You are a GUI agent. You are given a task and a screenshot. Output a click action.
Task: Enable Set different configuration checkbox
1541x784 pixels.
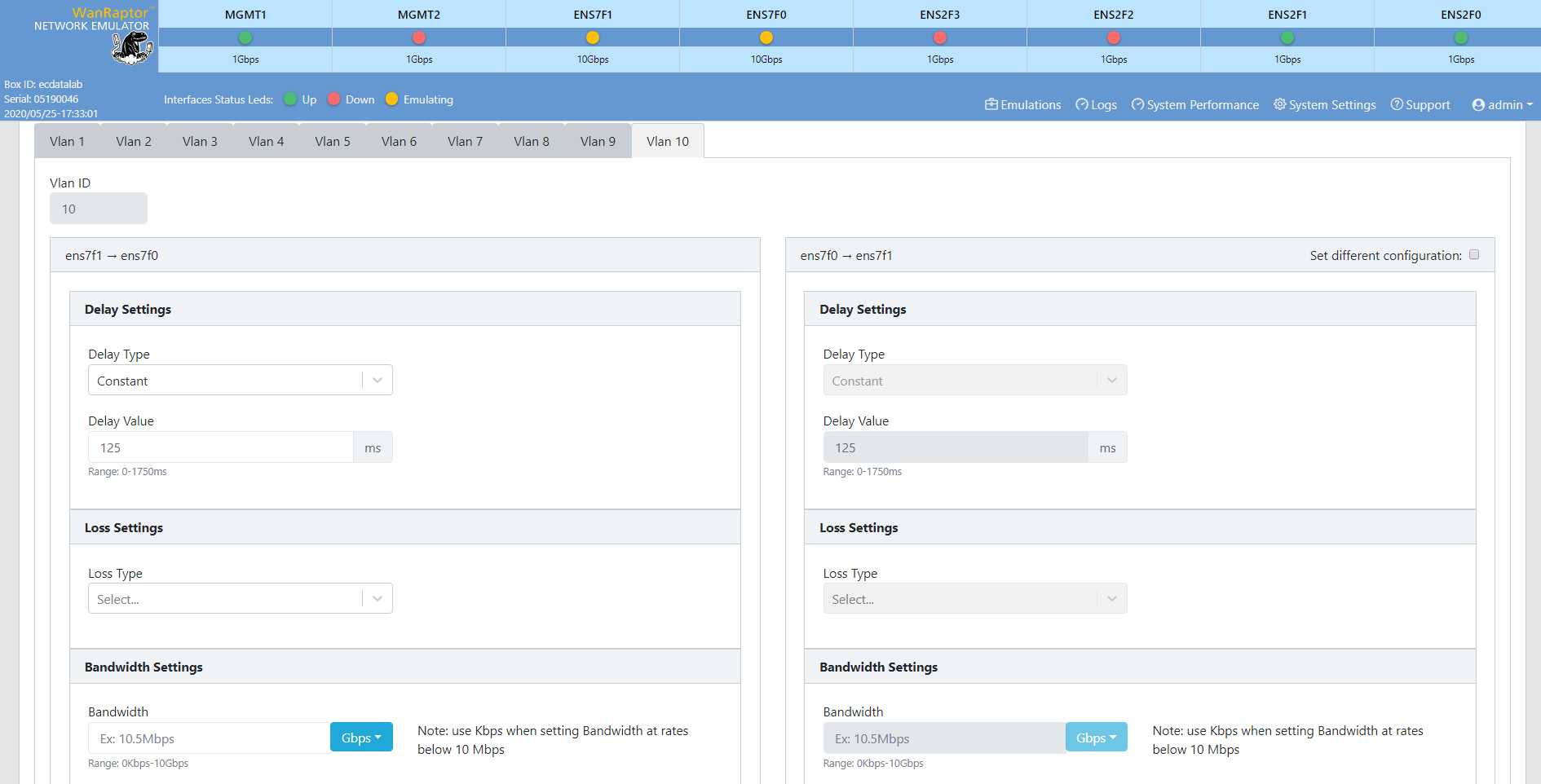coord(1474,255)
